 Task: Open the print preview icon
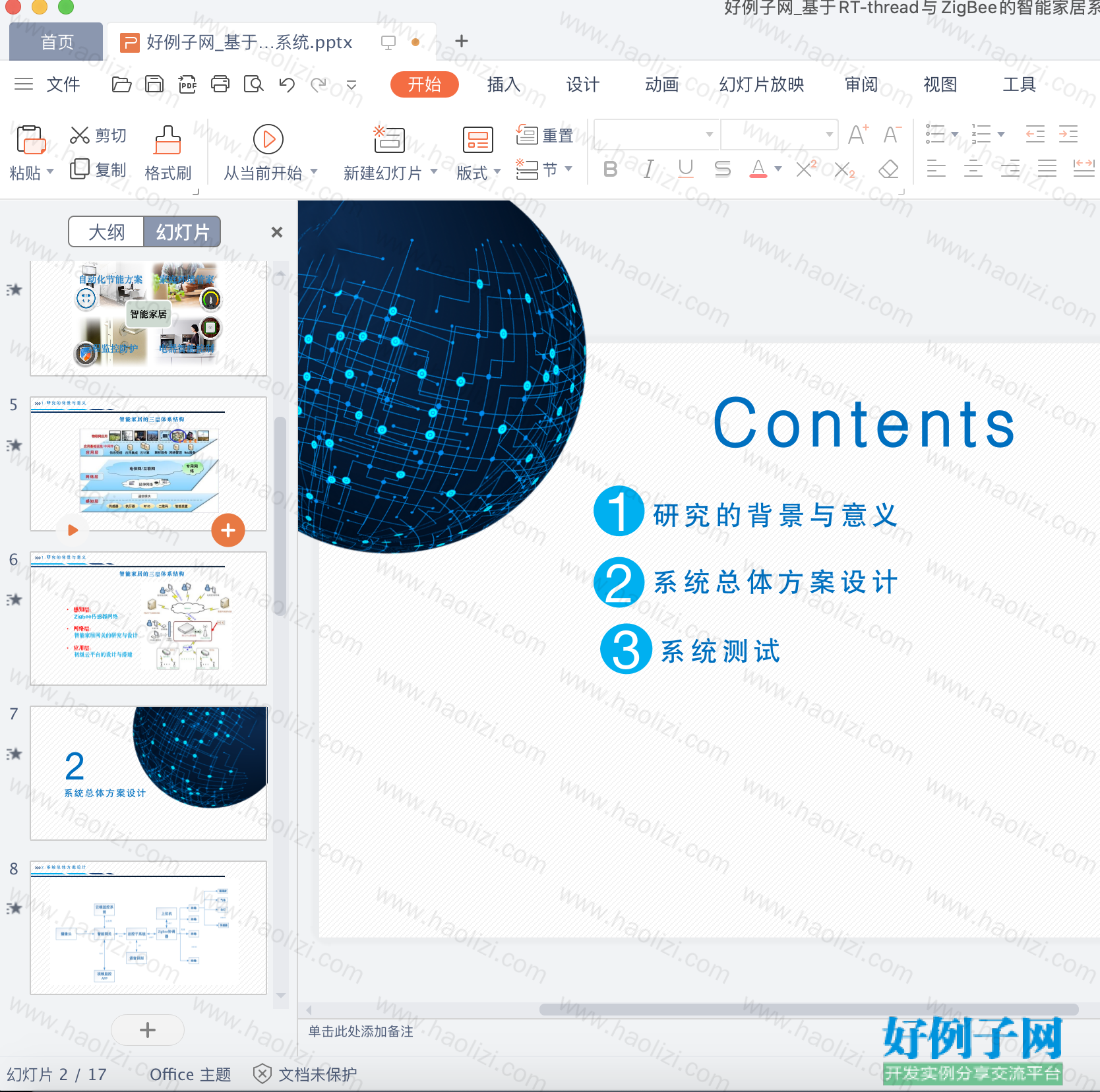[253, 84]
